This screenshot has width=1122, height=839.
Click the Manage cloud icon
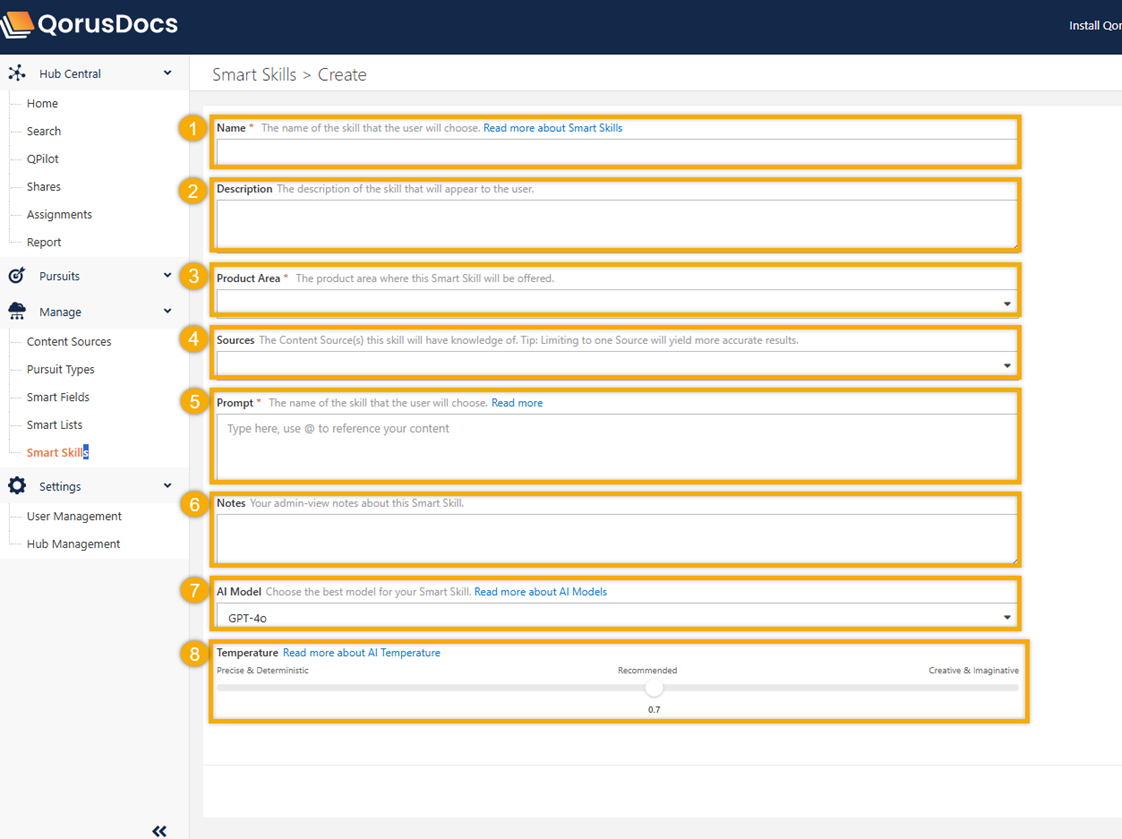[x=17, y=312]
